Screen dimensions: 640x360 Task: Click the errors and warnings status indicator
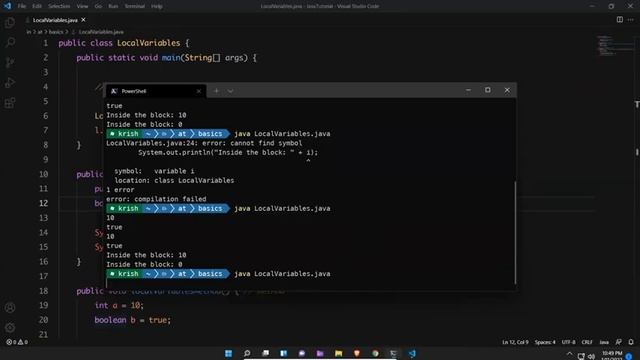pos(17,342)
